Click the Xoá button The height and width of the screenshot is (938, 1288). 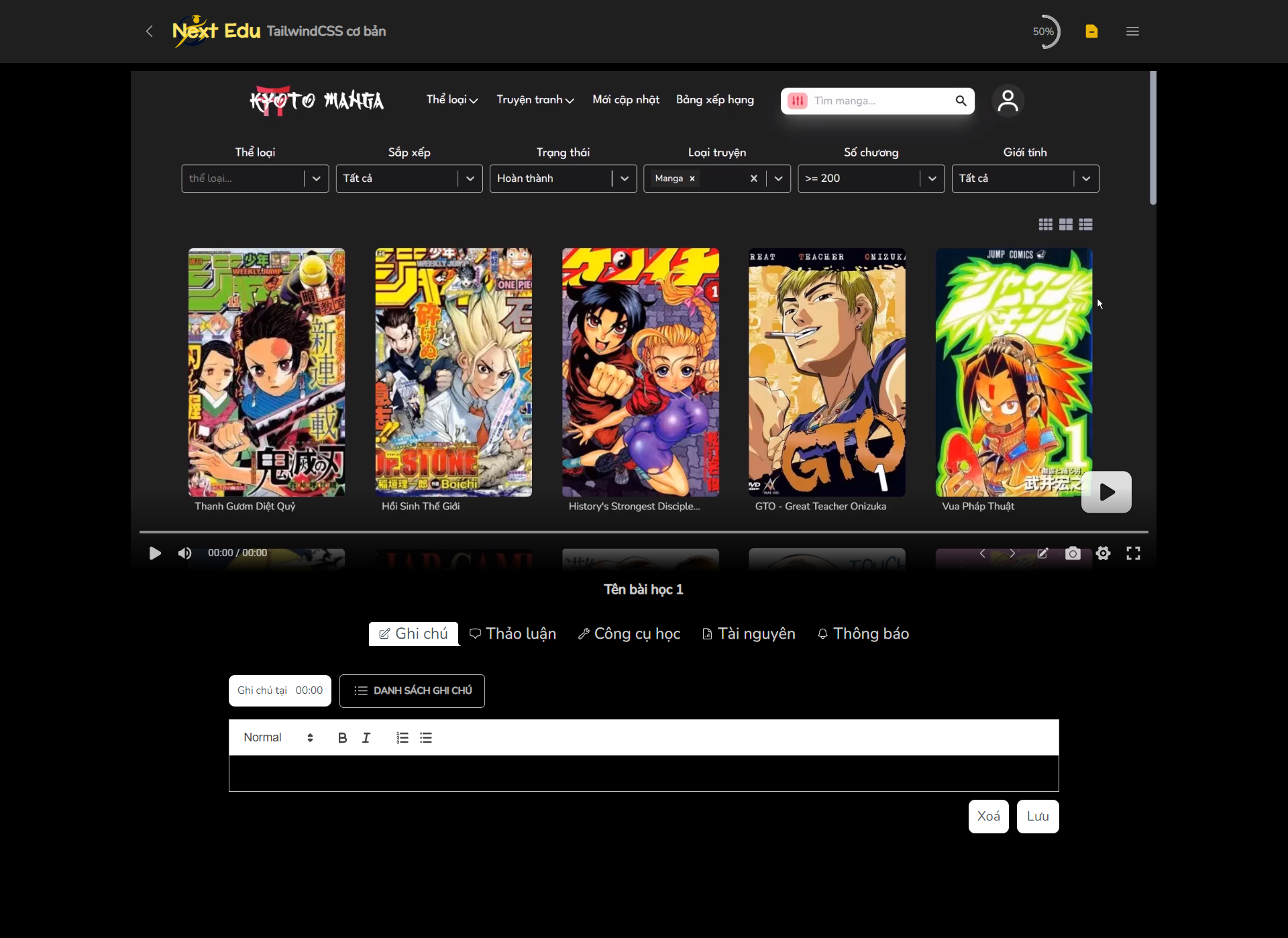[988, 817]
